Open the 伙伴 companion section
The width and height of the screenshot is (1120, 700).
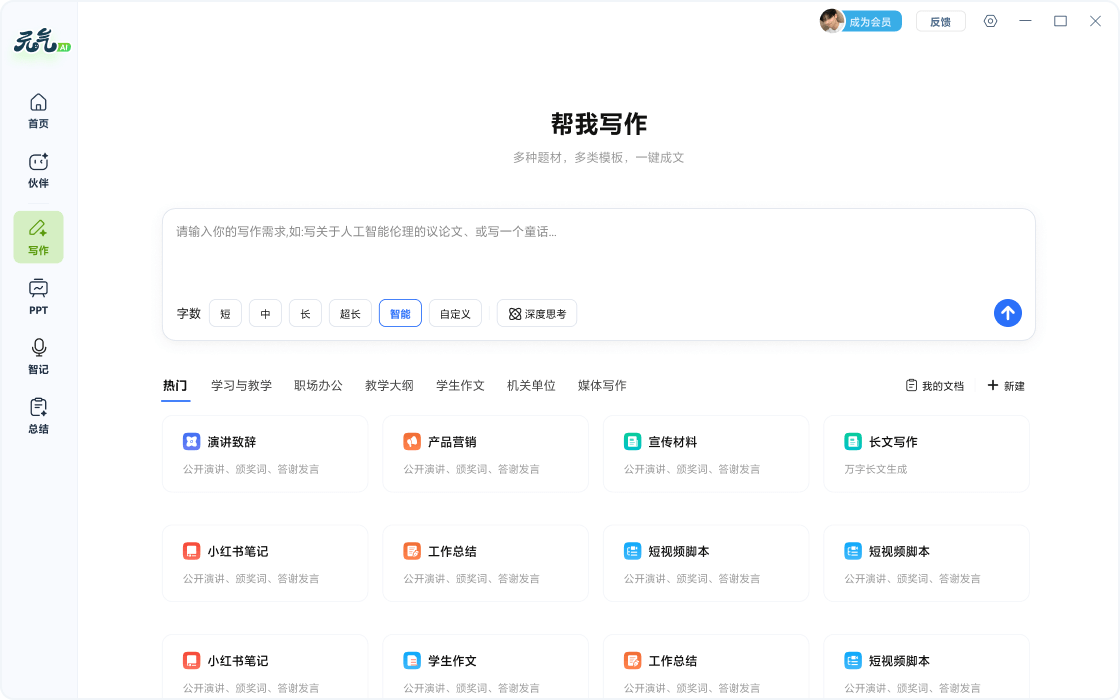pyautogui.click(x=38, y=171)
